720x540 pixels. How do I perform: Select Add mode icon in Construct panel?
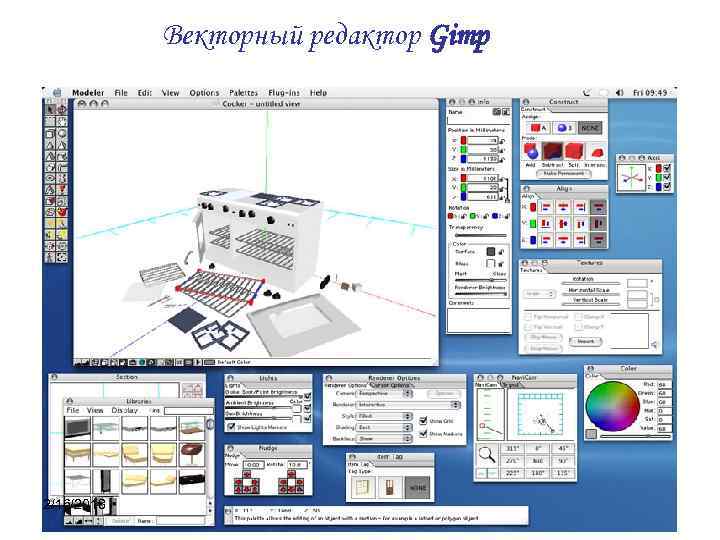point(531,151)
